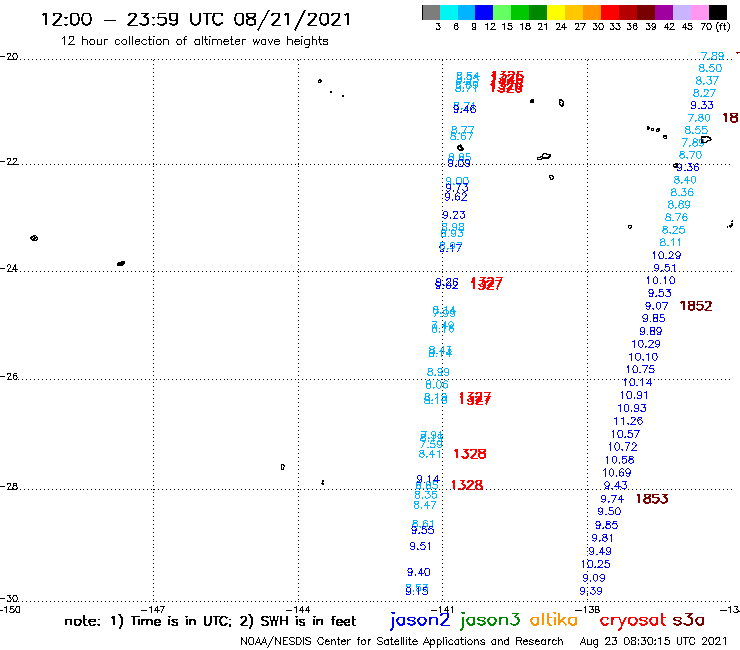The height and width of the screenshot is (650, 740).
Task: Select the black swatch ending the color scale
Action: click(x=717, y=12)
